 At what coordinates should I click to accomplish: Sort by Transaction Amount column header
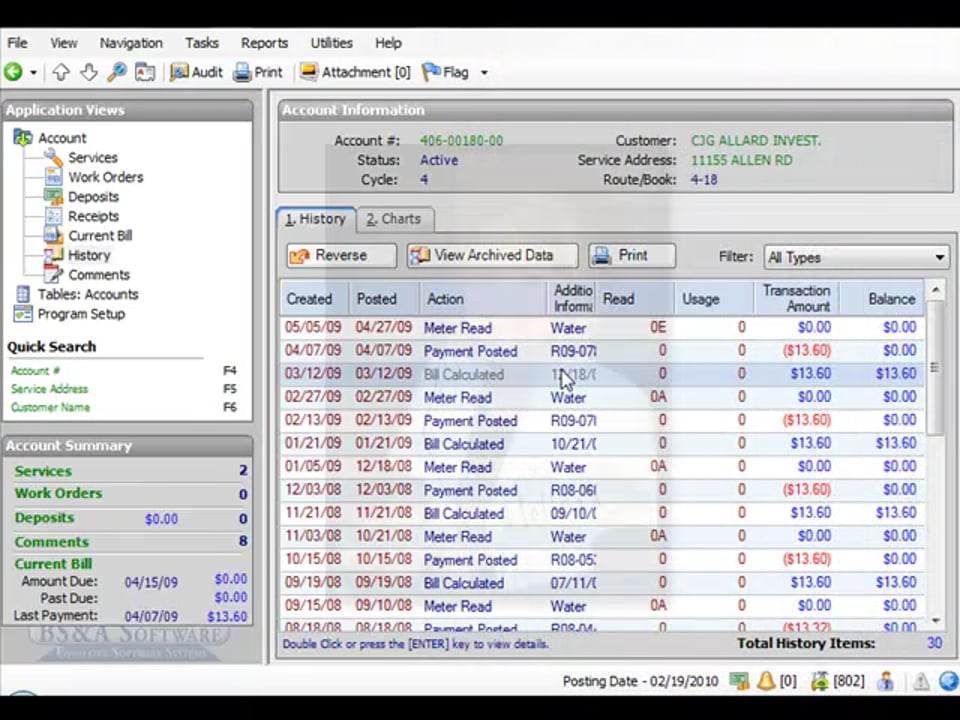click(797, 299)
